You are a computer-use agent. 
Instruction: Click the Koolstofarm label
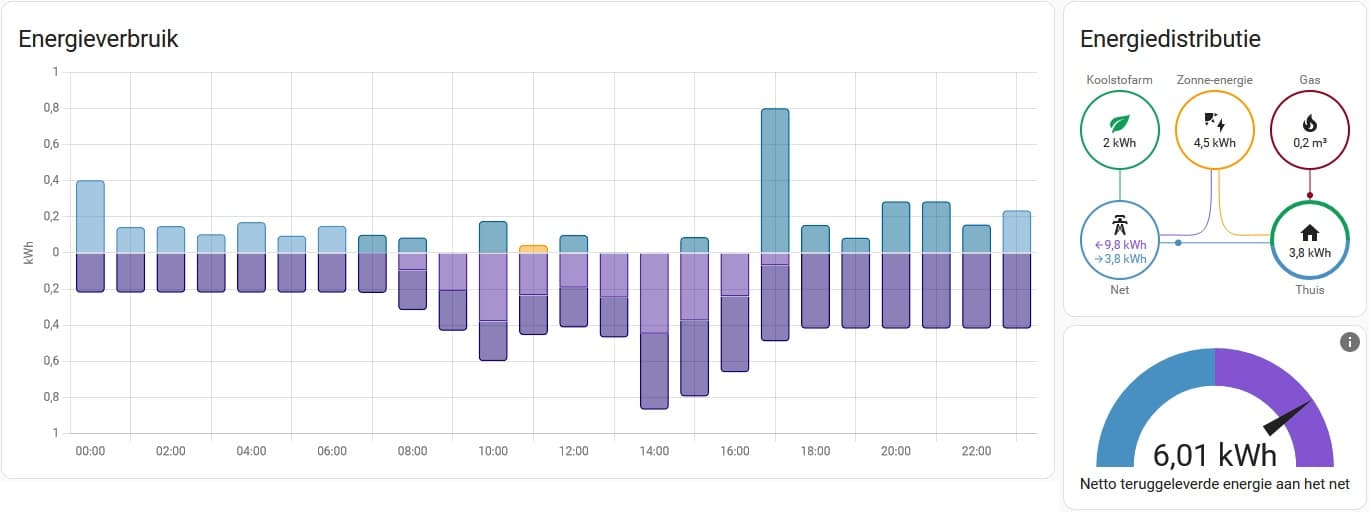(x=1119, y=80)
